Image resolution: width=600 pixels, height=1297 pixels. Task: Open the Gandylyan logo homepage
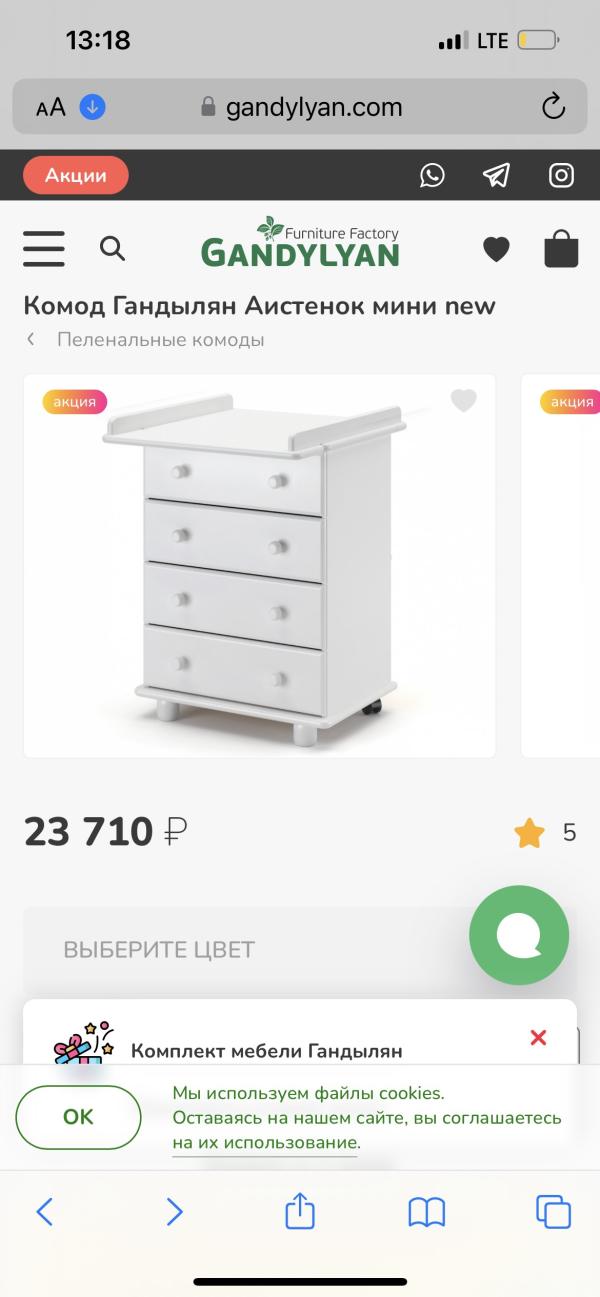click(300, 245)
